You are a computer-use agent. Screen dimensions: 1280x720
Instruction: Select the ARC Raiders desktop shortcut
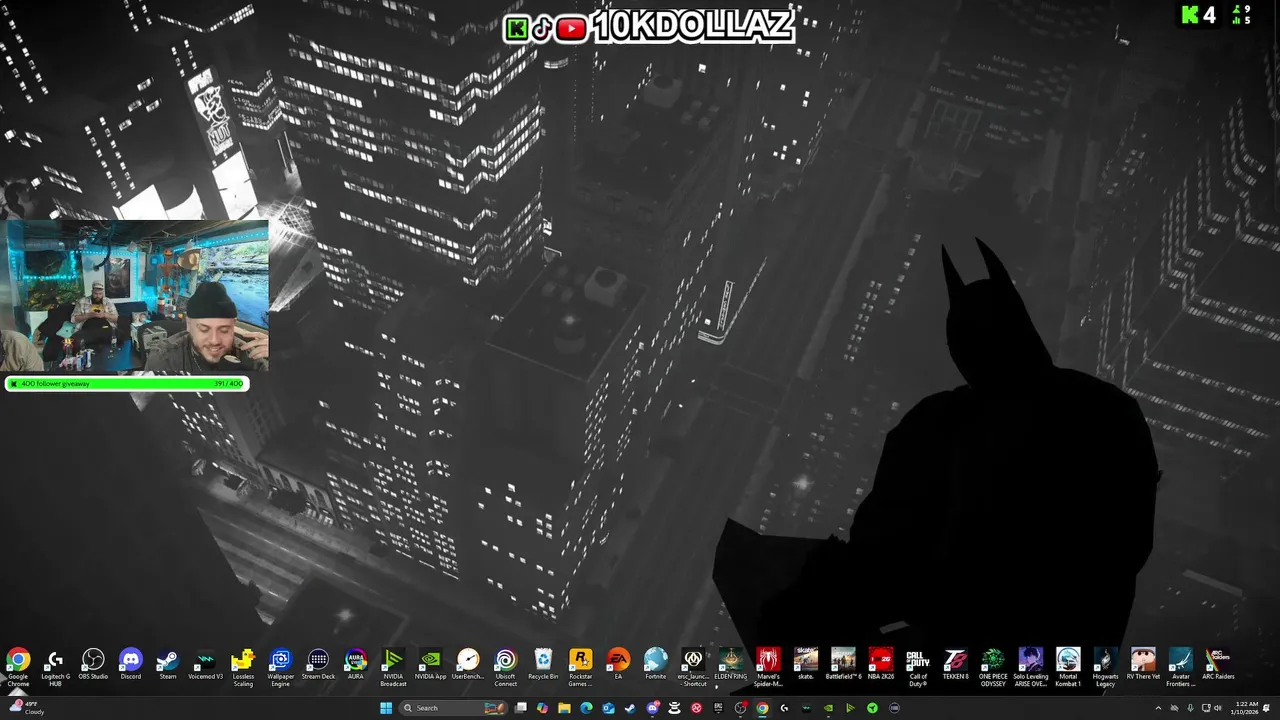click(x=1218, y=664)
